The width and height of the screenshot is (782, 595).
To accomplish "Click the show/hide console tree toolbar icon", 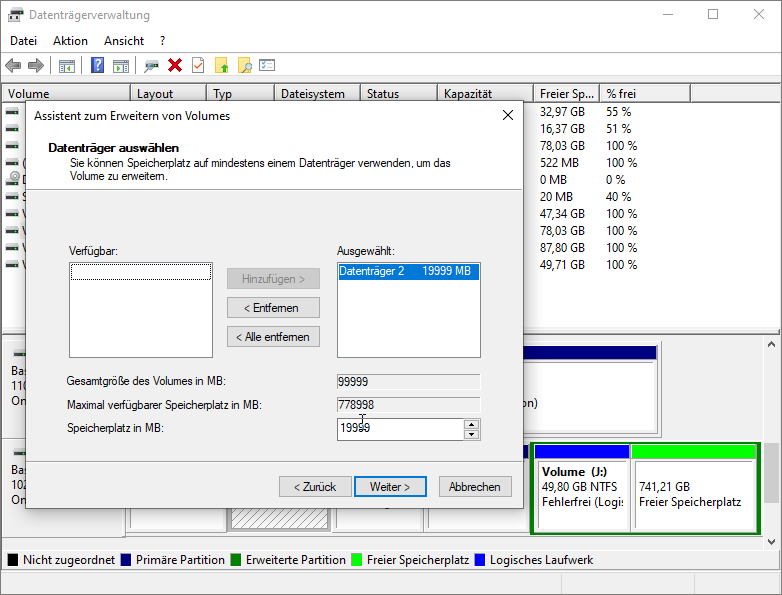I will [67, 66].
